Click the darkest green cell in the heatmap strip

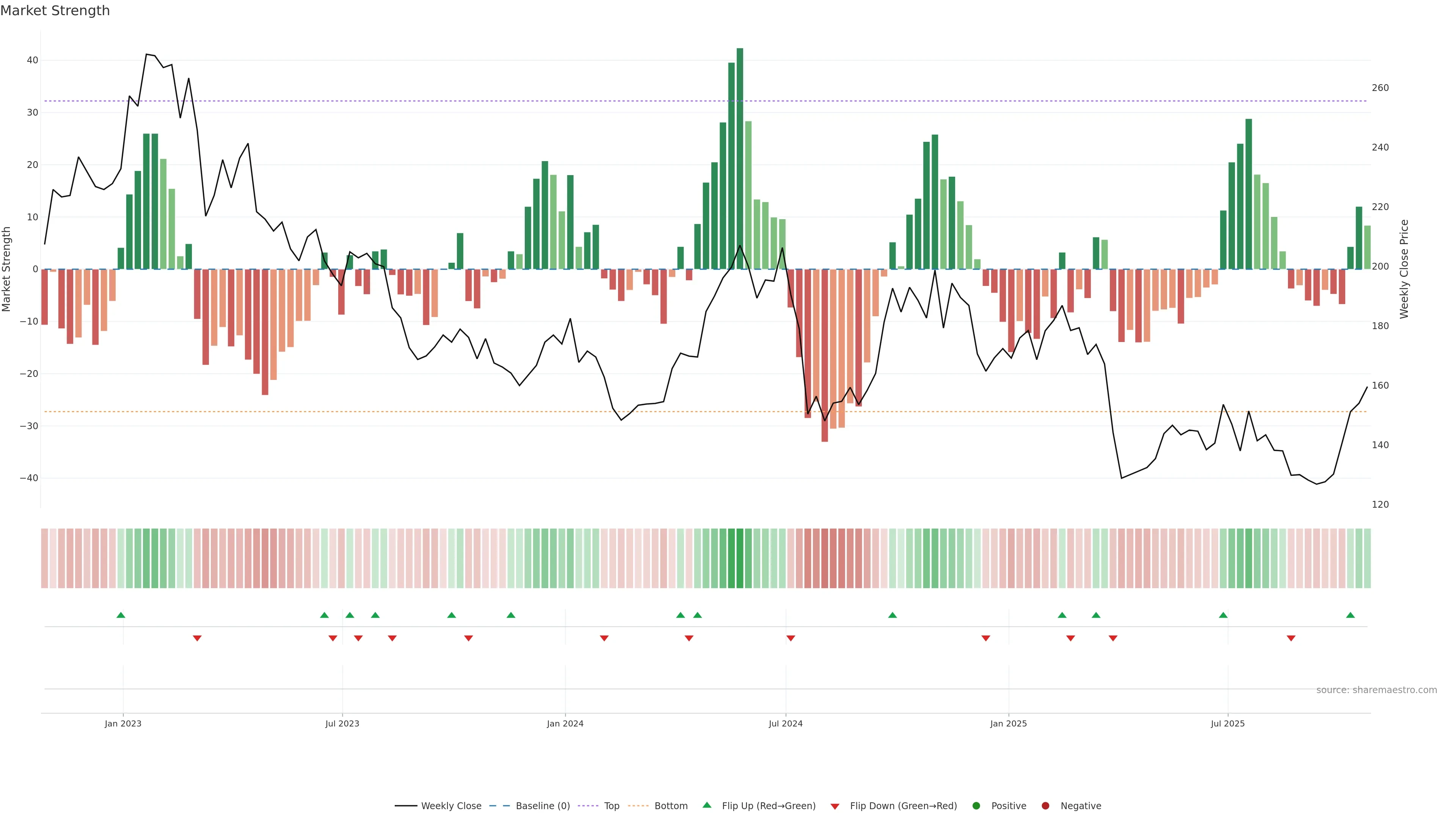click(x=740, y=558)
